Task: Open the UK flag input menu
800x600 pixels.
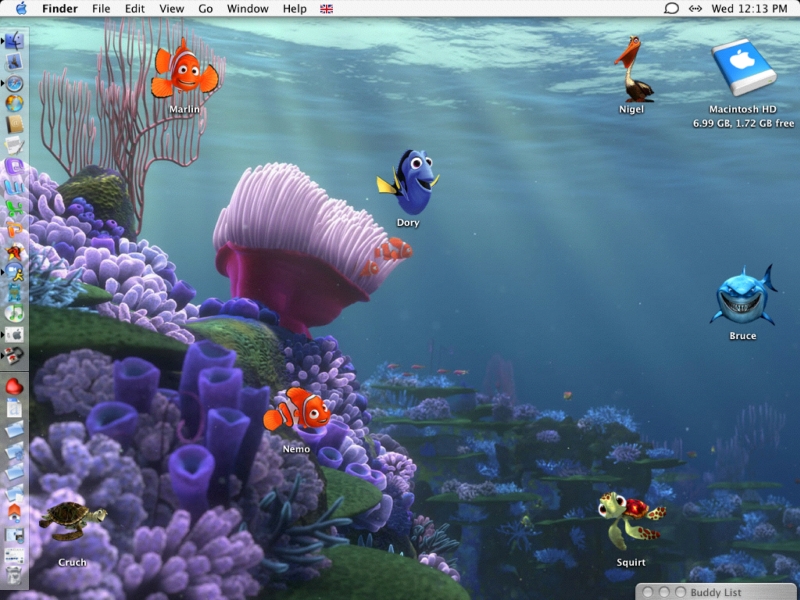Action: tap(326, 8)
